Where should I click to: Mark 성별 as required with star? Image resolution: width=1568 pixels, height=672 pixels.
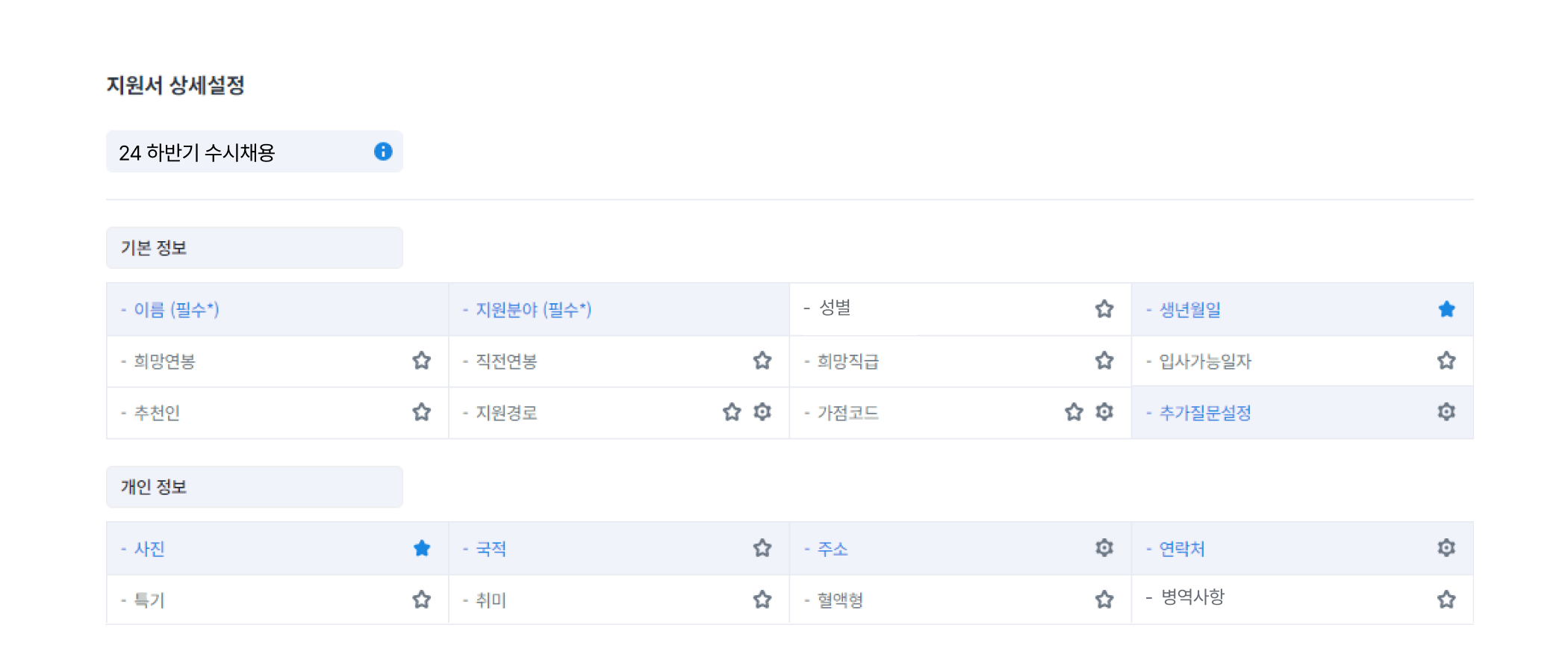pos(1104,309)
